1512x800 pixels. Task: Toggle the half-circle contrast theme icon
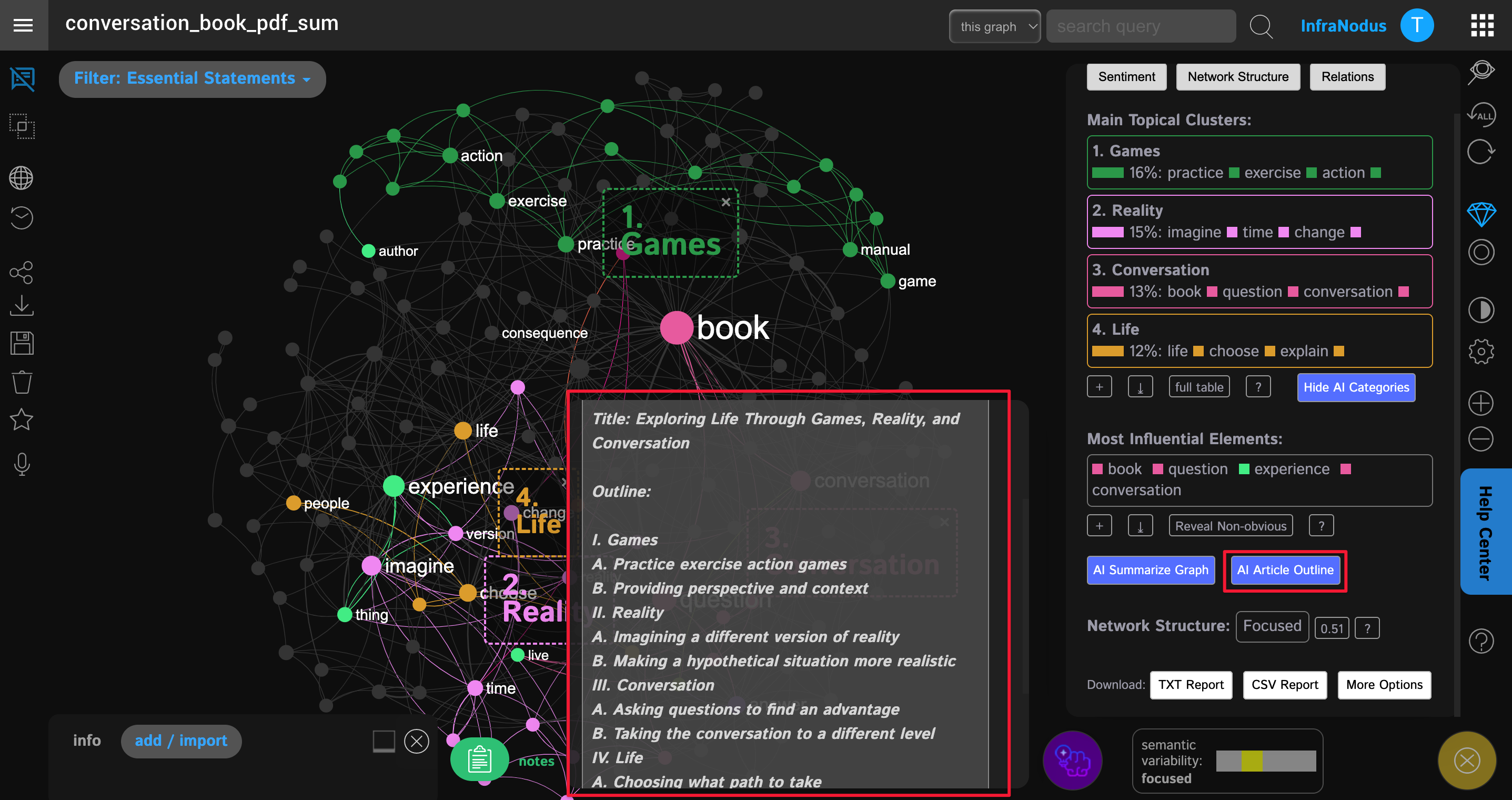[1481, 310]
